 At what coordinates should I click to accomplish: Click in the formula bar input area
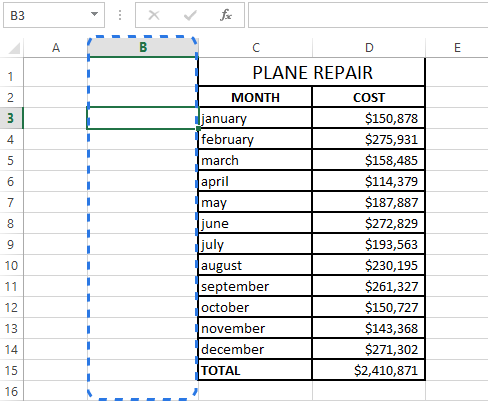pos(368,15)
